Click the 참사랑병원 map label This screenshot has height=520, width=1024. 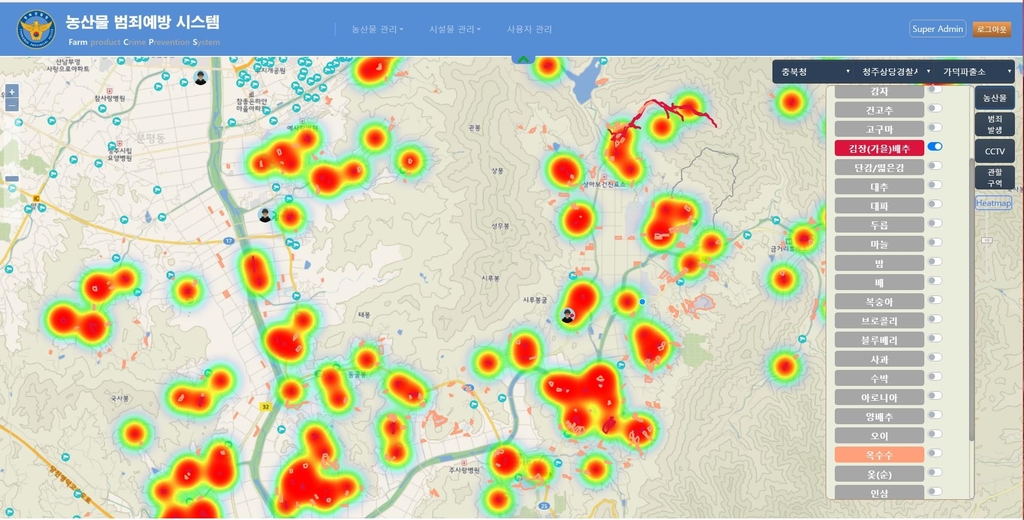coord(110,98)
